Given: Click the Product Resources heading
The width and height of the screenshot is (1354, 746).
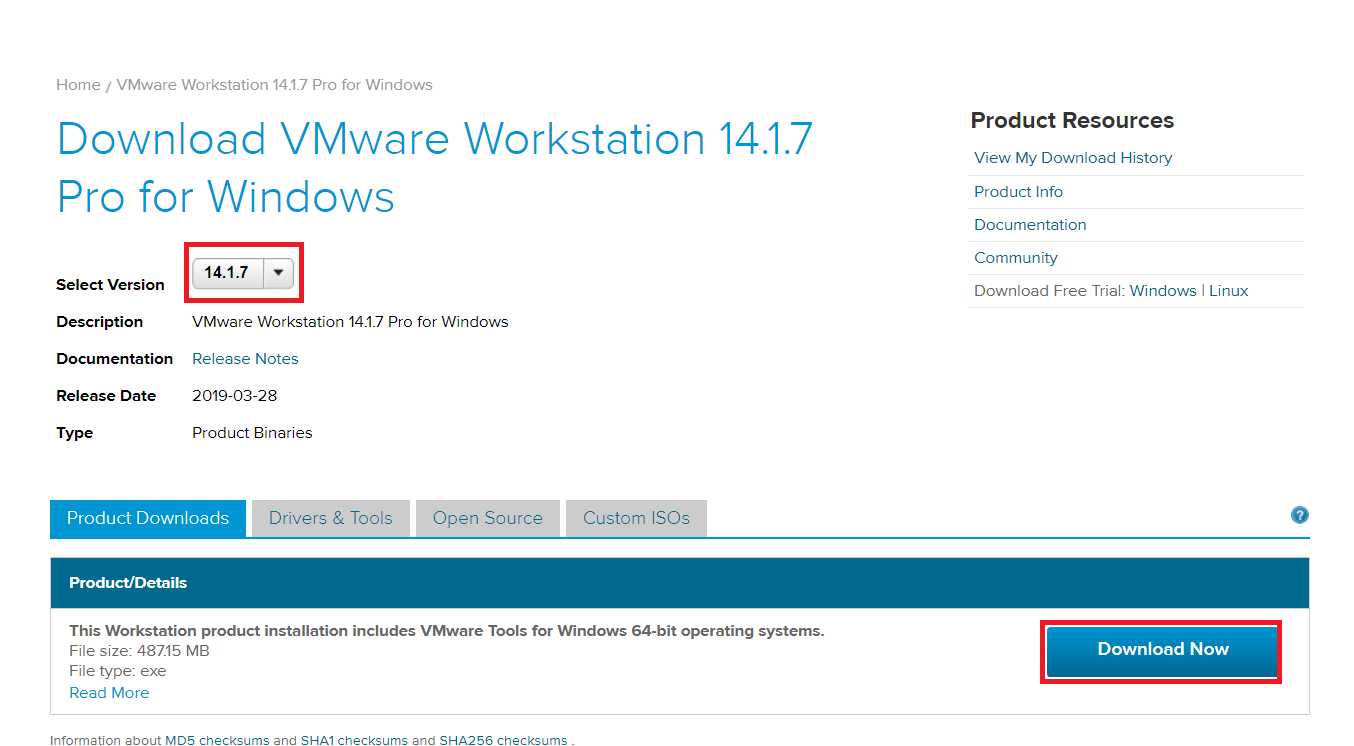Looking at the screenshot, I should coord(1072,121).
